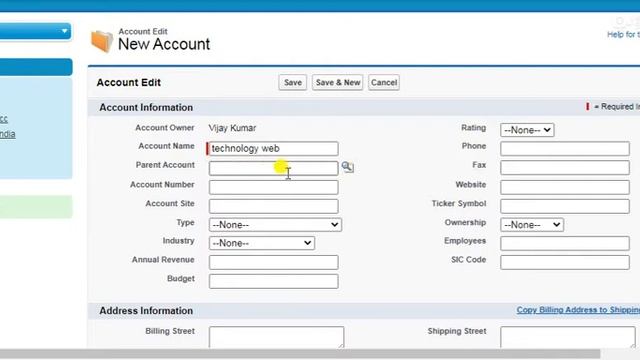
Task: Click the 'Vijay Kumar' owner name
Action: click(x=232, y=128)
